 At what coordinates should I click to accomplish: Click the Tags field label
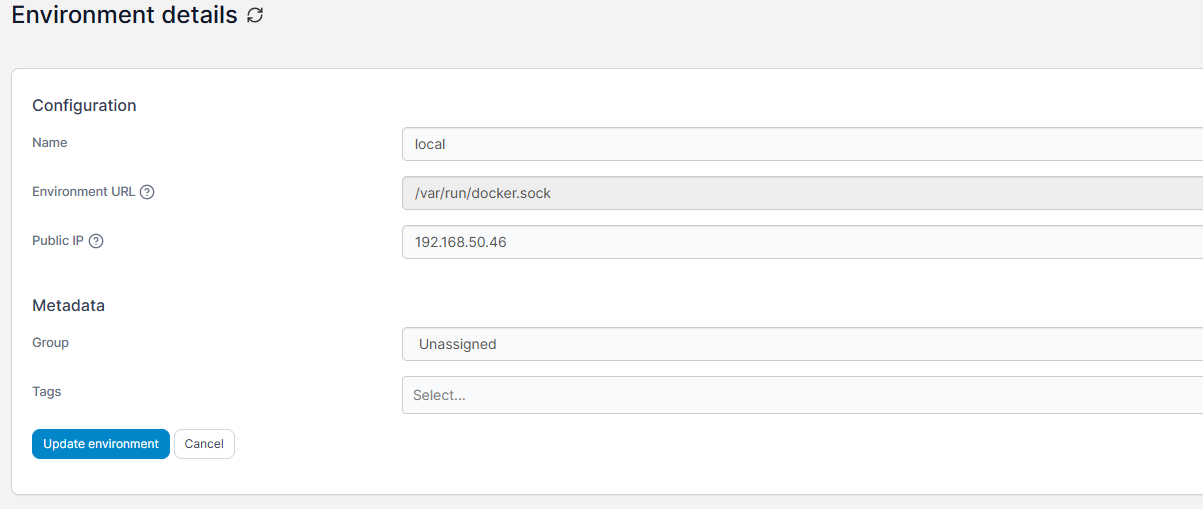coord(47,391)
